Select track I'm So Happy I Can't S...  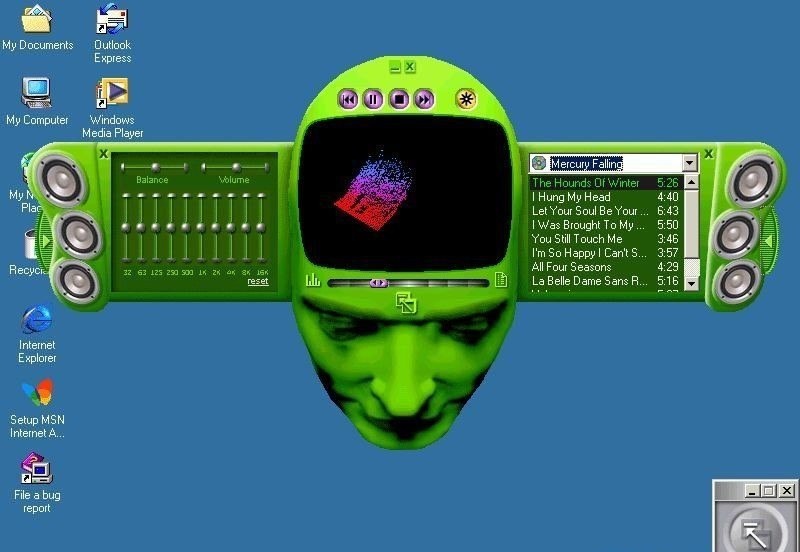tap(606, 253)
